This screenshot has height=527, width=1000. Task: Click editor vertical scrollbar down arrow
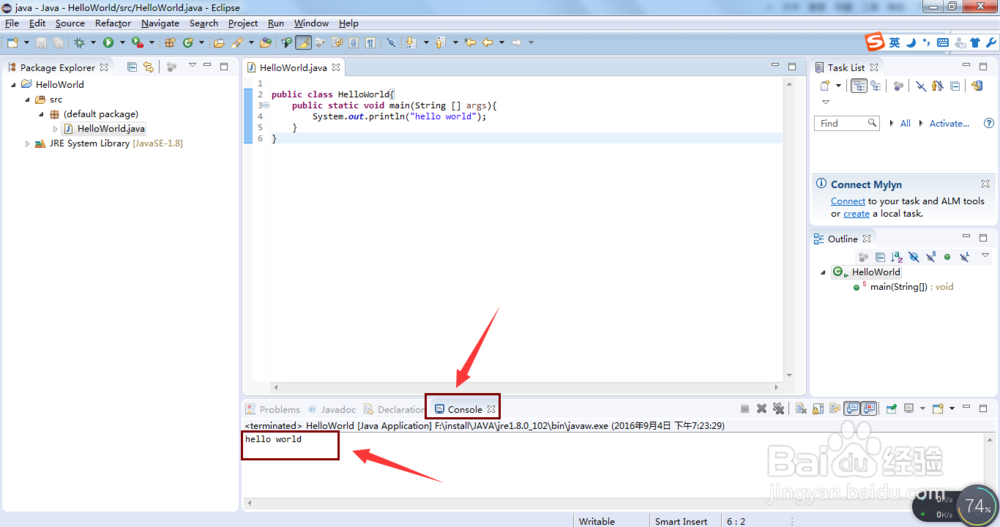790,375
